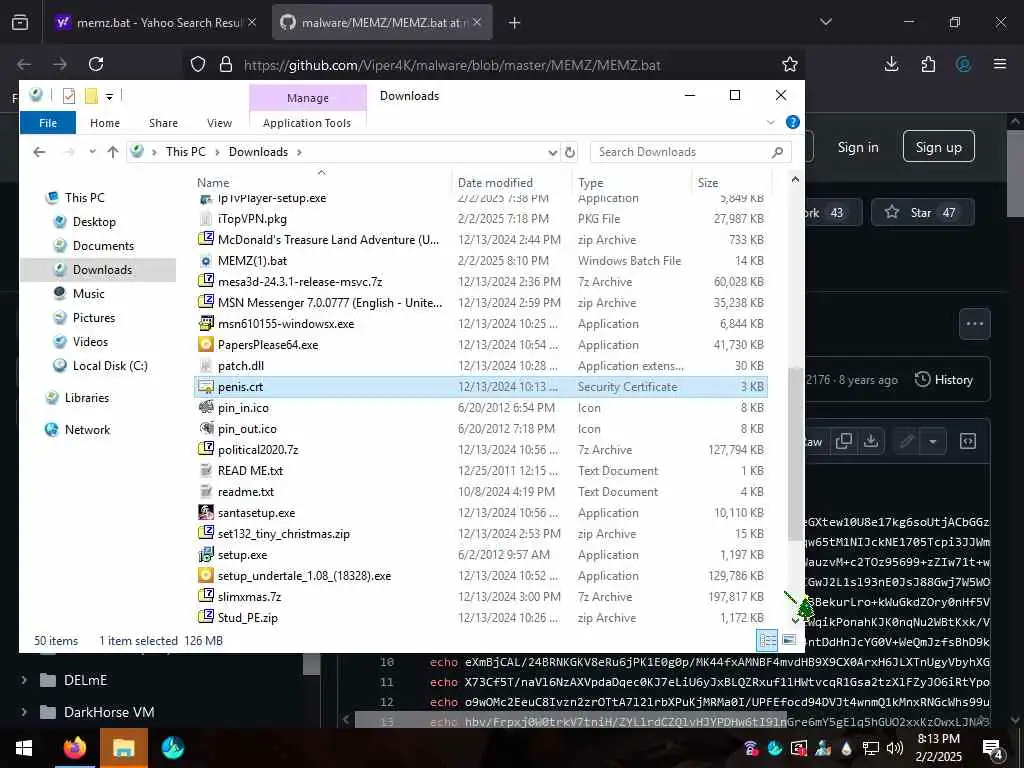Open the list all tabs dropdown
1024x768 pixels.
coord(826,22)
